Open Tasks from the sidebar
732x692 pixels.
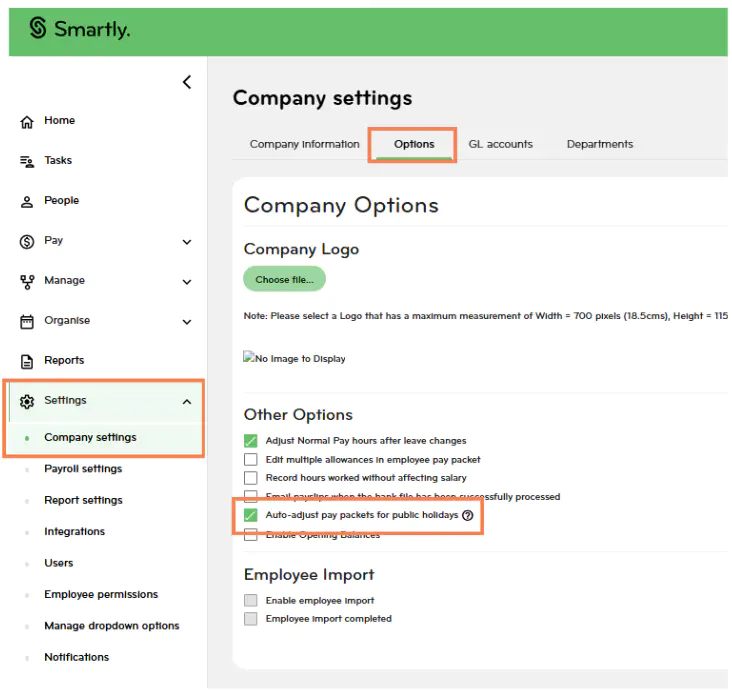click(58, 160)
